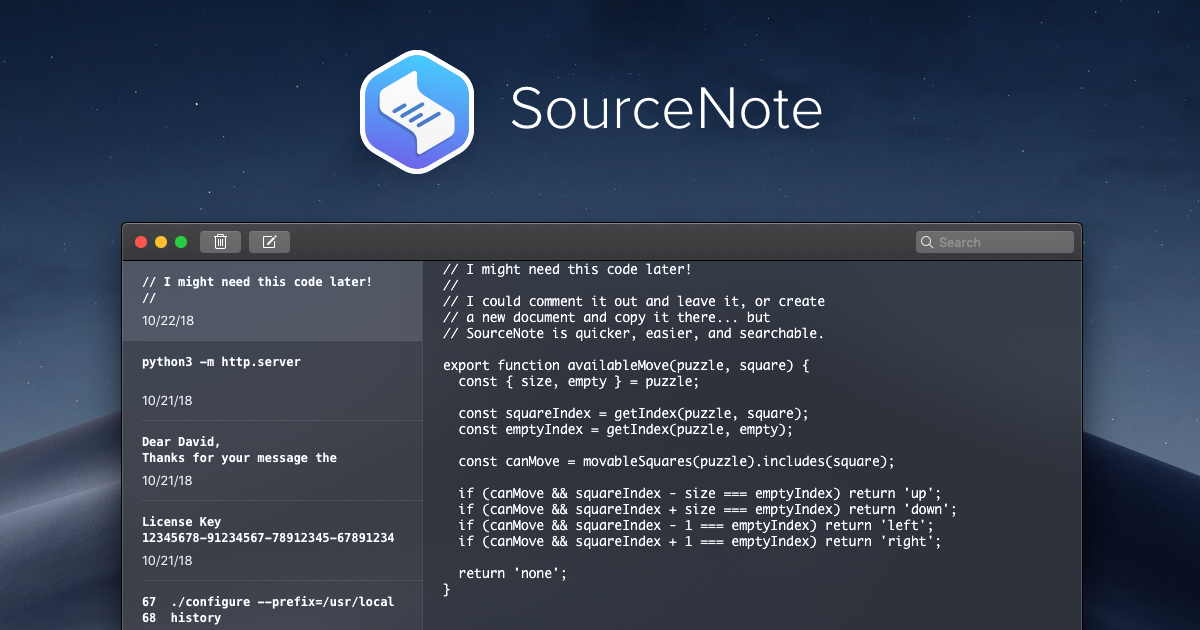
Task: Close the SourceNote window with red button
Action: [141, 242]
